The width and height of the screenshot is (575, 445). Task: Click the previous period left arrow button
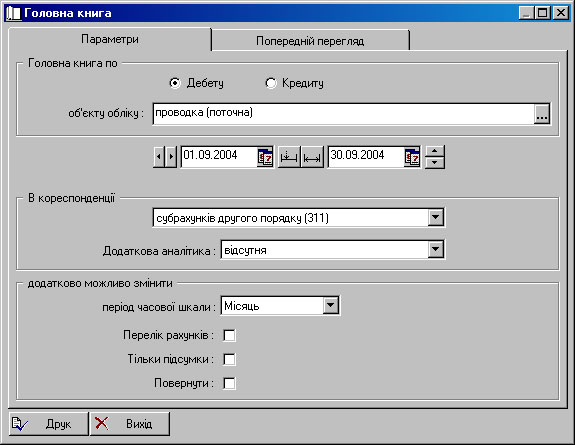(x=159, y=157)
